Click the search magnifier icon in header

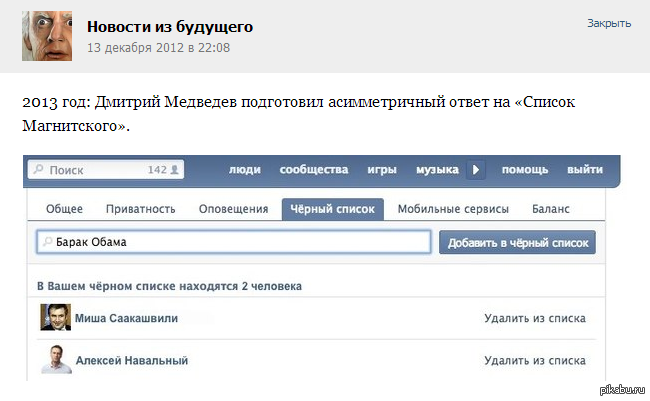click(39, 170)
